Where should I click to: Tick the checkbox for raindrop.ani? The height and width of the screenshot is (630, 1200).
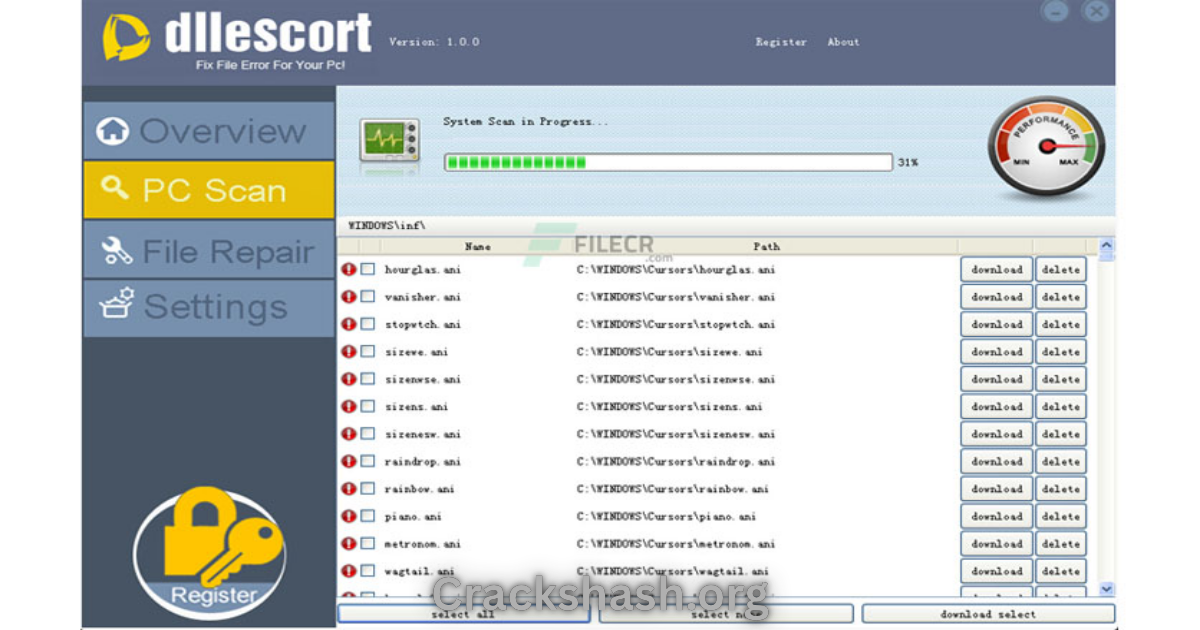(368, 462)
